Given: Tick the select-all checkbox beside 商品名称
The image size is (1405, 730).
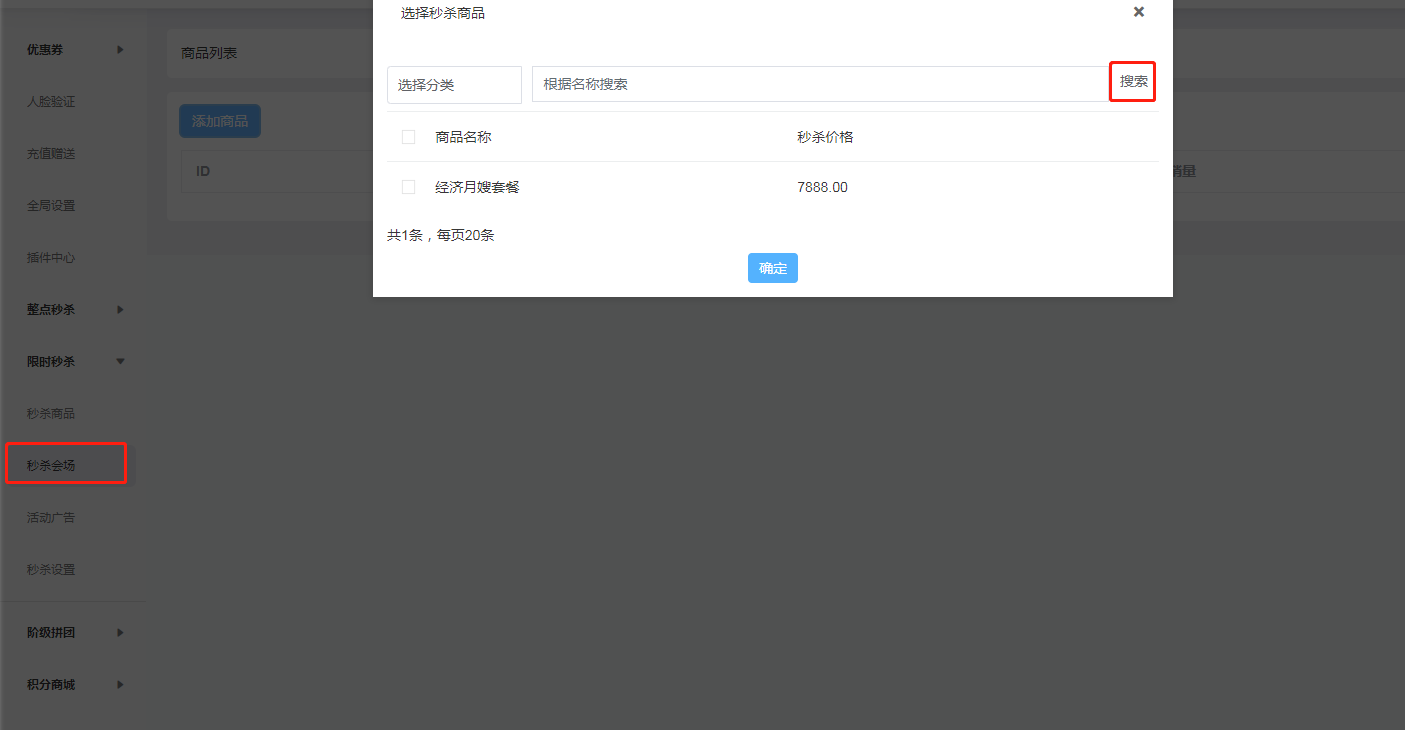Looking at the screenshot, I should [408, 137].
